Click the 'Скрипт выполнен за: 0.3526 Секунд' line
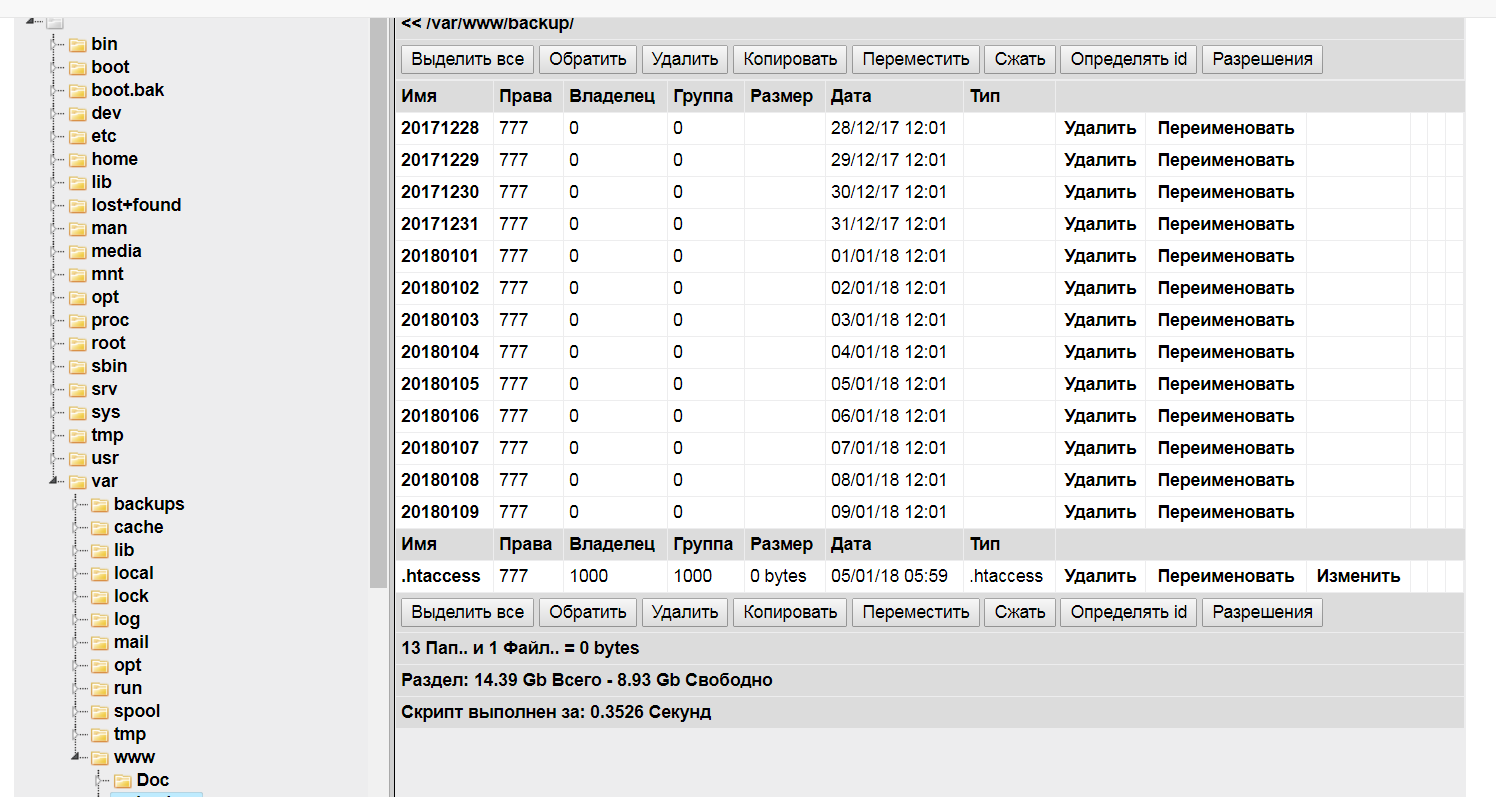Screen dimensions: 1496x797 pos(556,712)
